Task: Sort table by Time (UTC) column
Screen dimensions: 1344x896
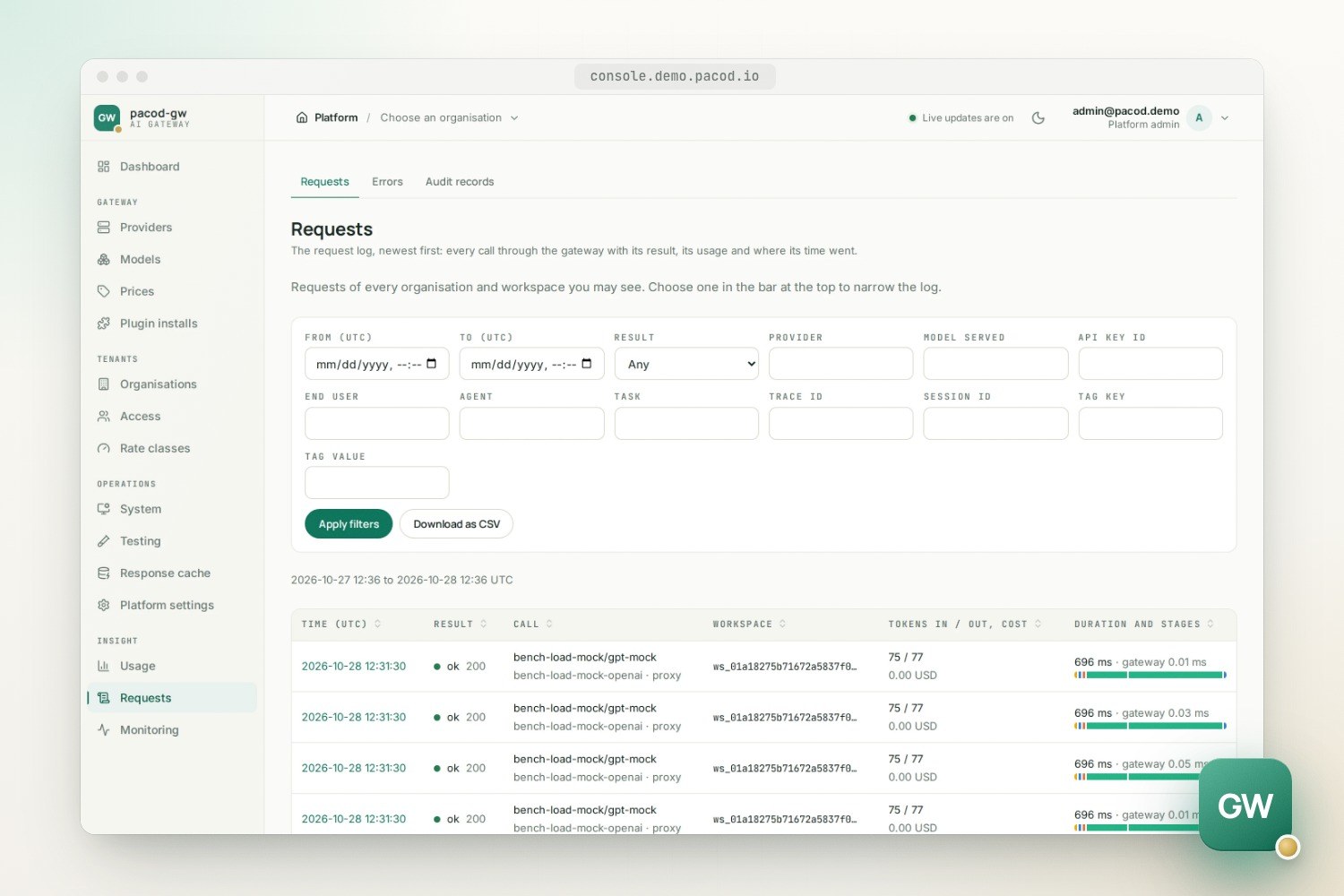Action: [341, 625]
